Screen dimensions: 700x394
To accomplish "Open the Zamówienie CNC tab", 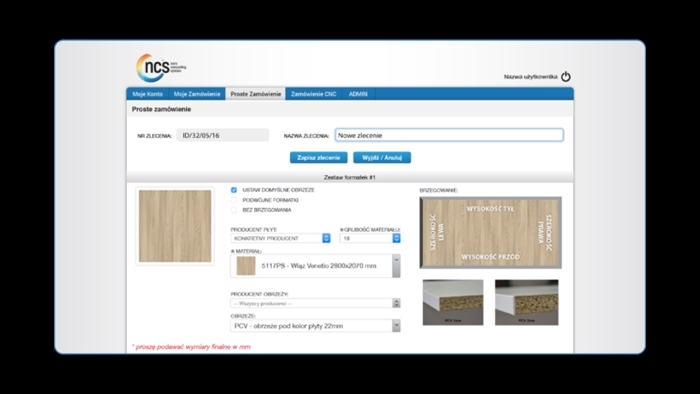I will 313,94.
